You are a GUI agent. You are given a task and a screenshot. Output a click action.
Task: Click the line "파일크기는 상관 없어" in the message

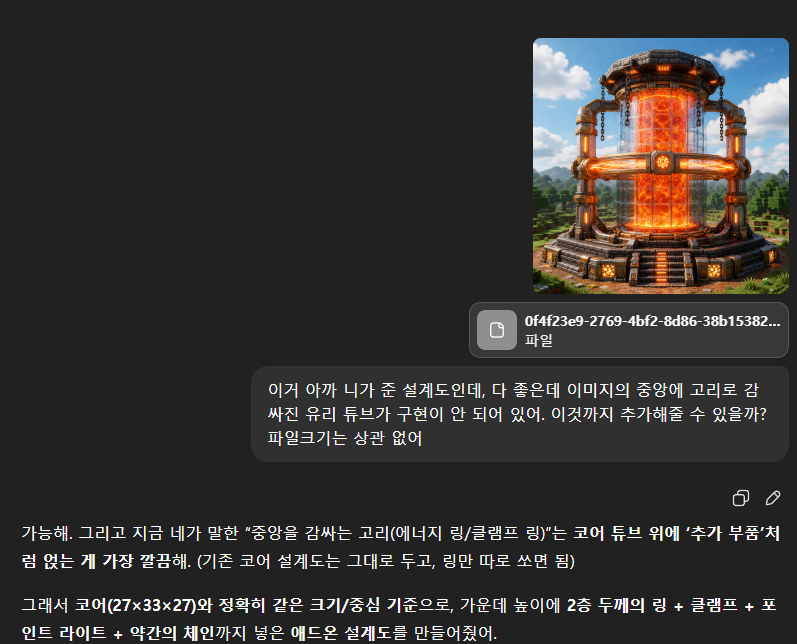pos(345,438)
